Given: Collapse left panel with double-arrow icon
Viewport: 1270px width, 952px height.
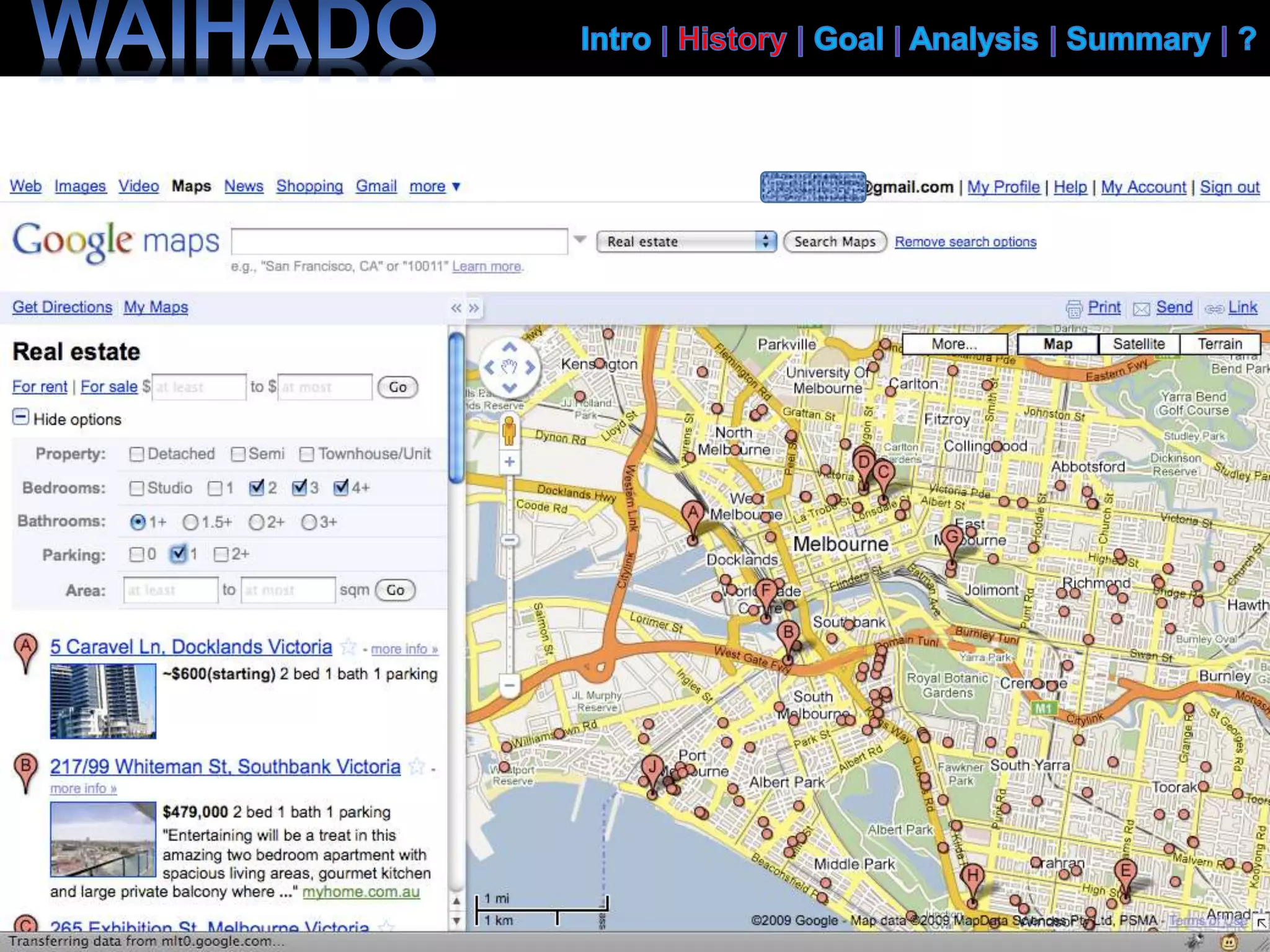Looking at the screenshot, I should point(456,308).
